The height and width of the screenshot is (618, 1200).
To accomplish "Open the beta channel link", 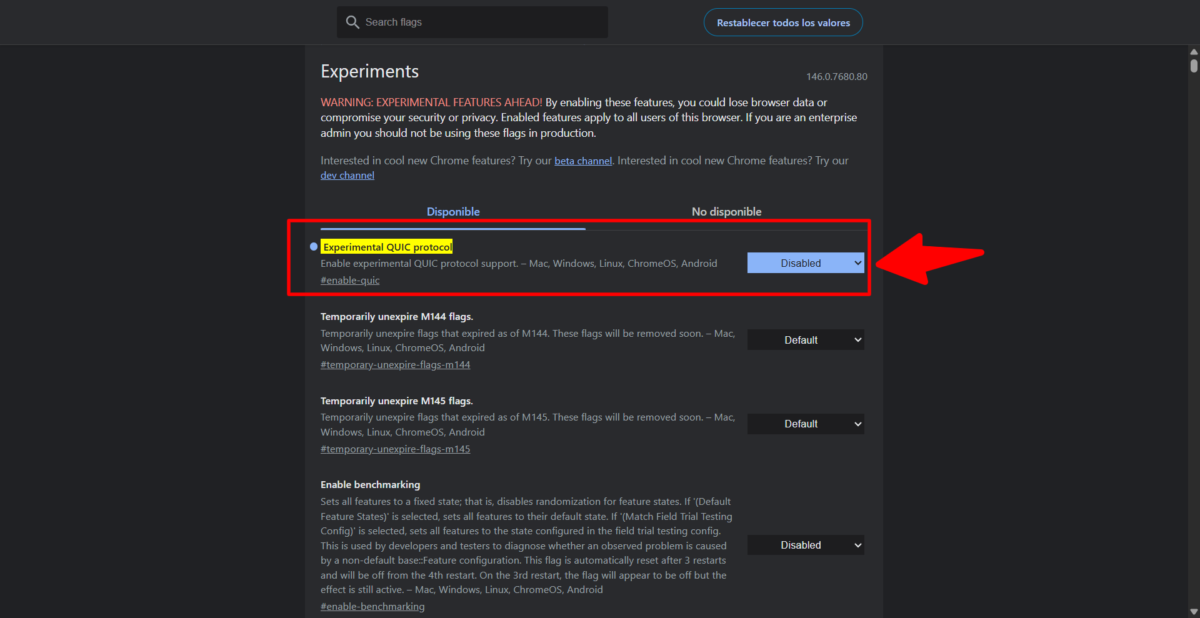I will click(x=581, y=161).
